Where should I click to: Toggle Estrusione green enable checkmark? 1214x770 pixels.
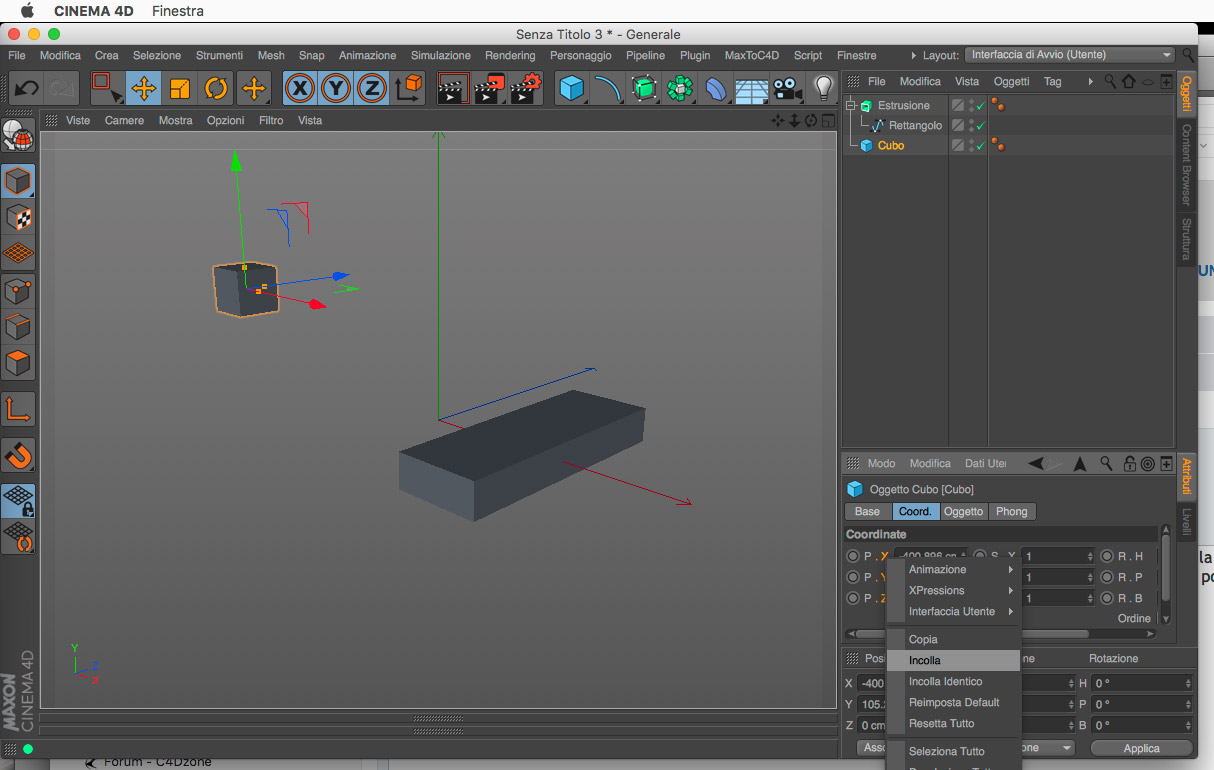click(x=981, y=105)
